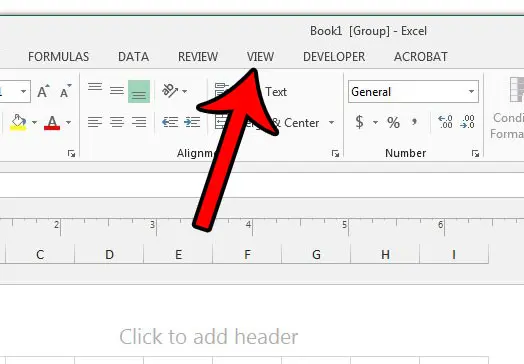The image size is (524, 364).
Task: Select column E header
Action: click(x=178, y=254)
